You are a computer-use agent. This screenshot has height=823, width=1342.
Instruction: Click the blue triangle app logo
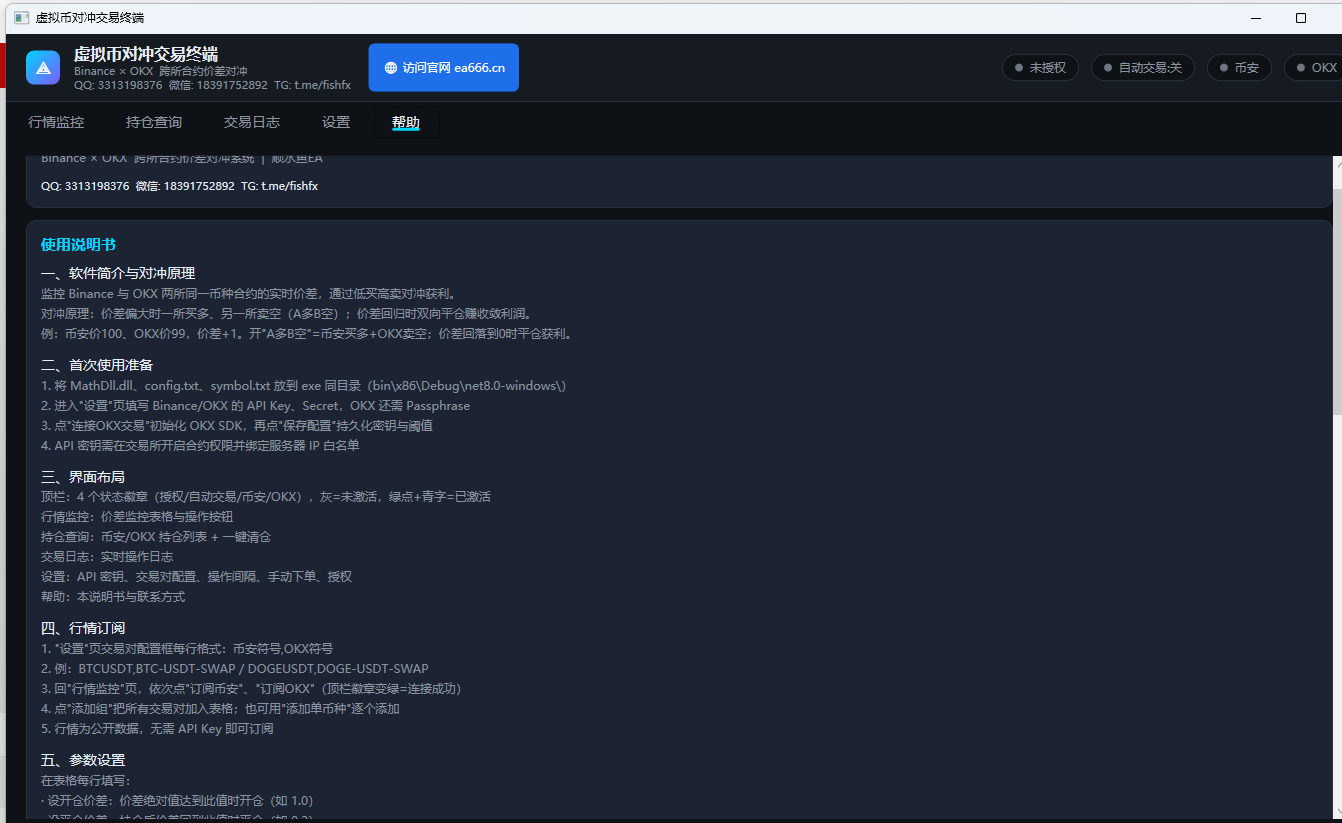pyautogui.click(x=43, y=68)
